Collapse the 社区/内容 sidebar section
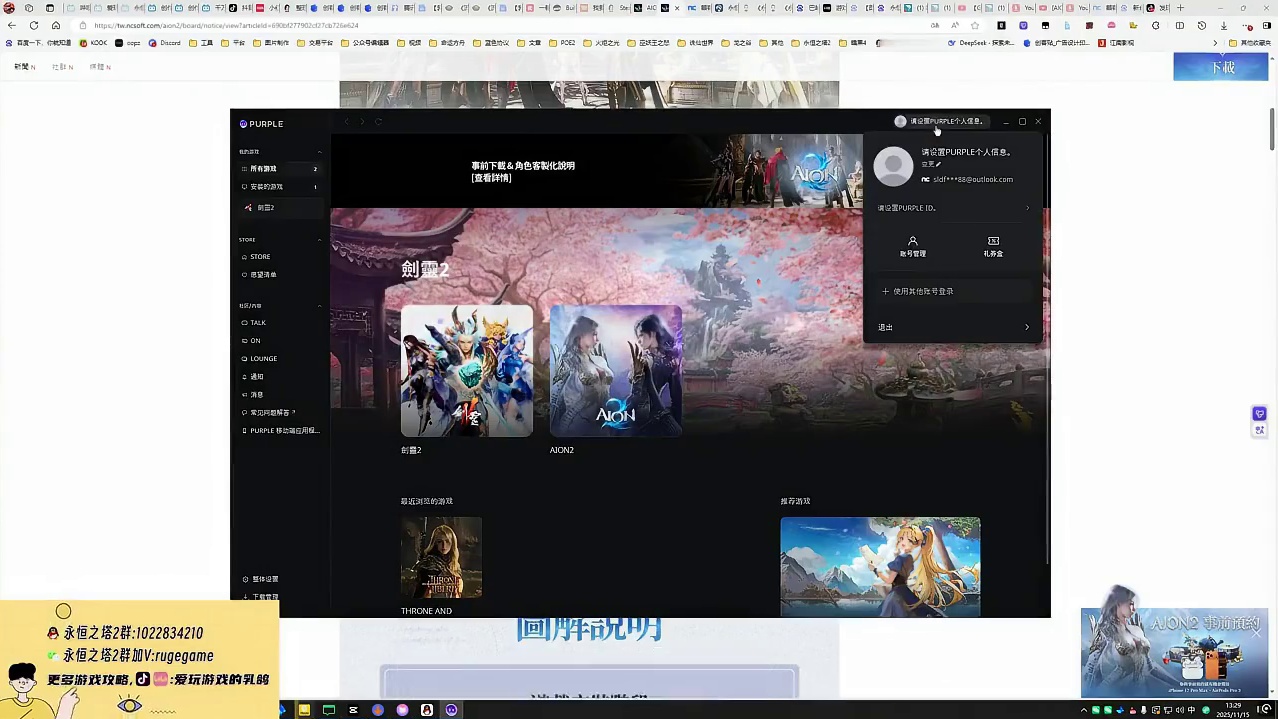 click(319, 306)
